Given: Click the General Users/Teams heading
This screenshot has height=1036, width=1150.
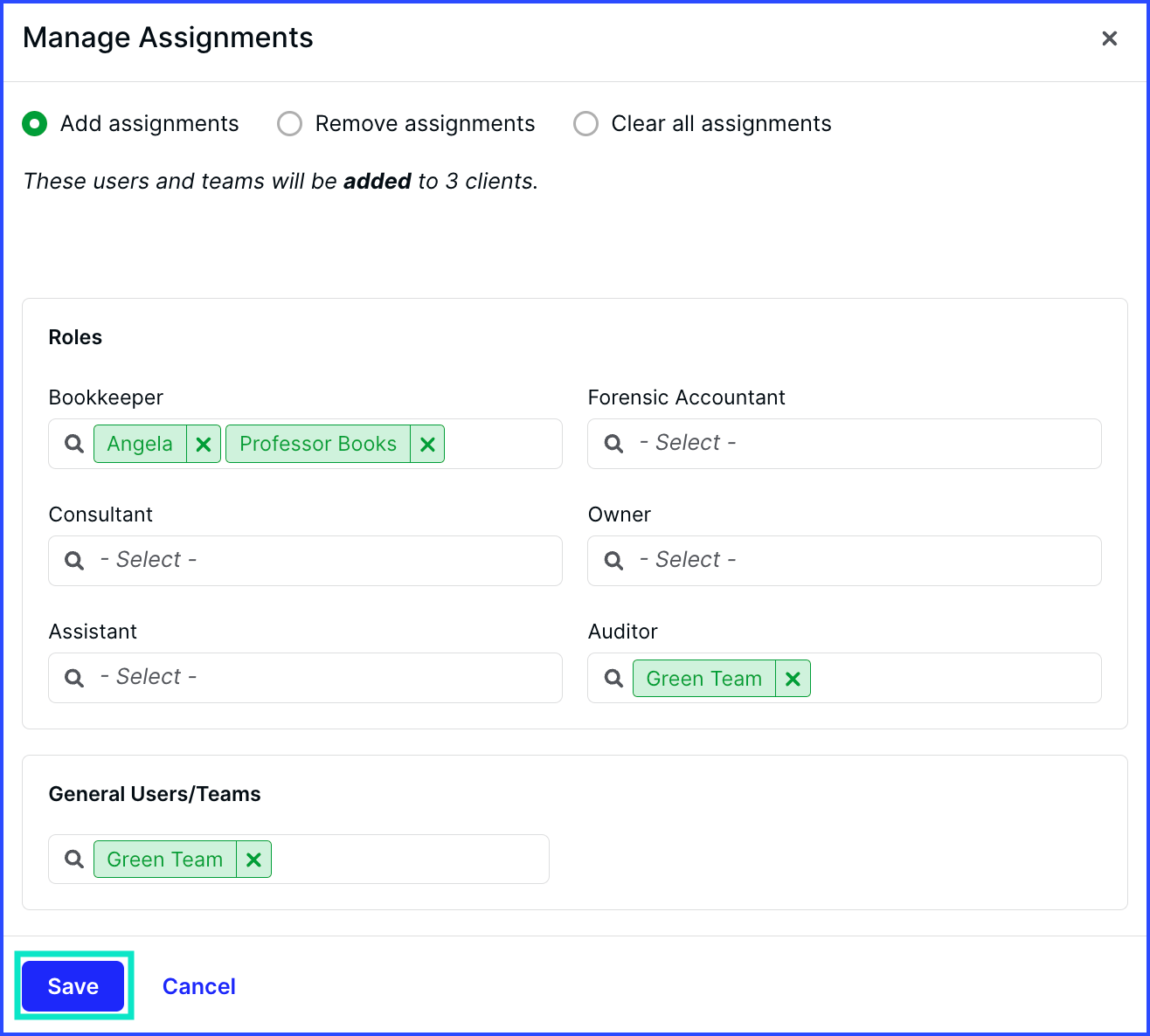Looking at the screenshot, I should 155,794.
